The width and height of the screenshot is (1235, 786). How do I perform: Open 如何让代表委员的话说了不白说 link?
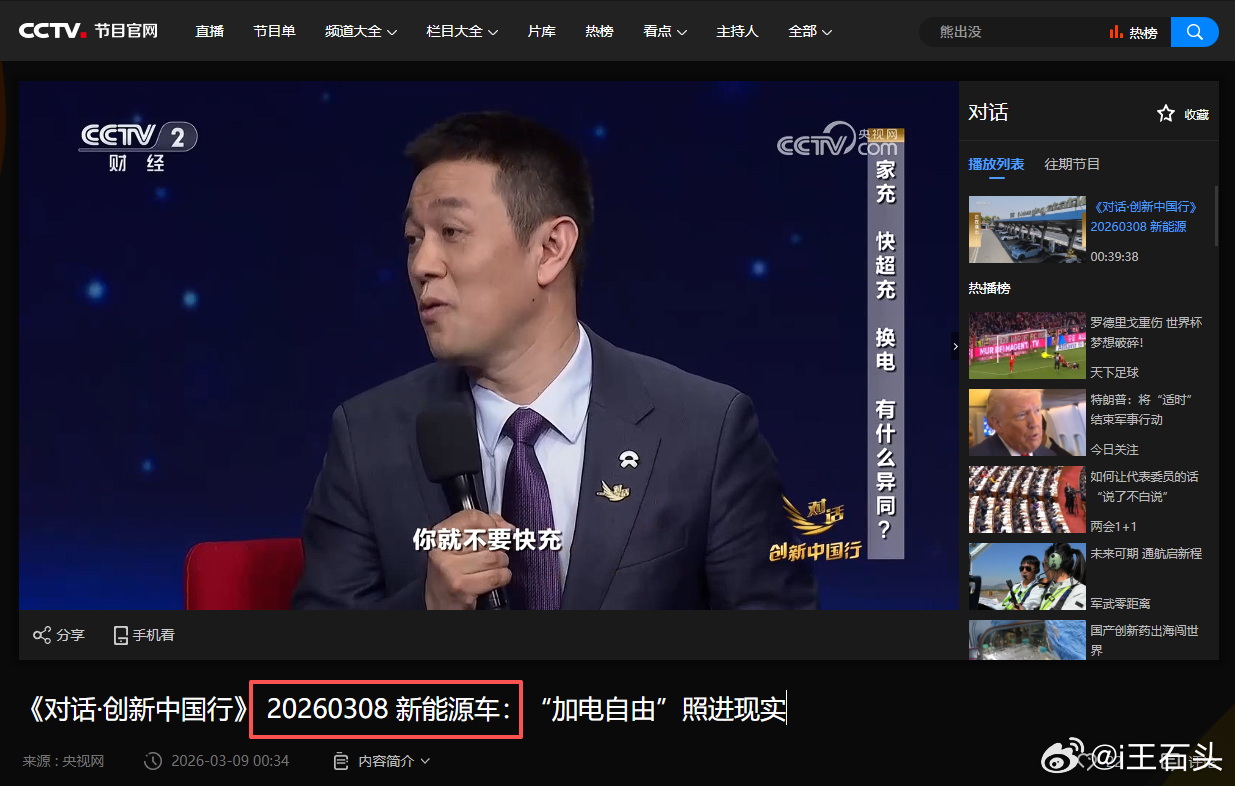1144,486
